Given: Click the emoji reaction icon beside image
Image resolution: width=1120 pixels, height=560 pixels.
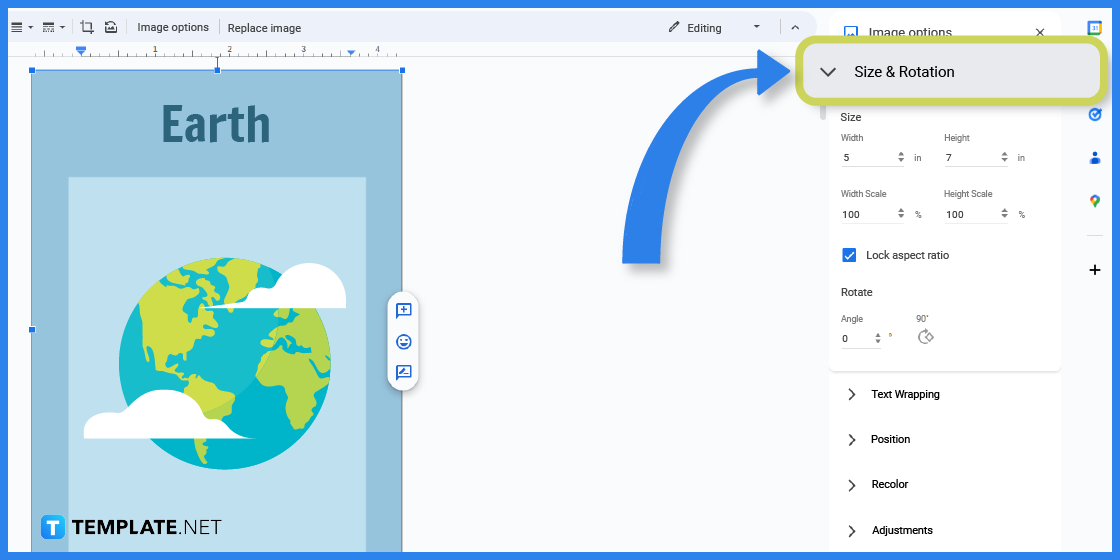Looking at the screenshot, I should pos(404,341).
